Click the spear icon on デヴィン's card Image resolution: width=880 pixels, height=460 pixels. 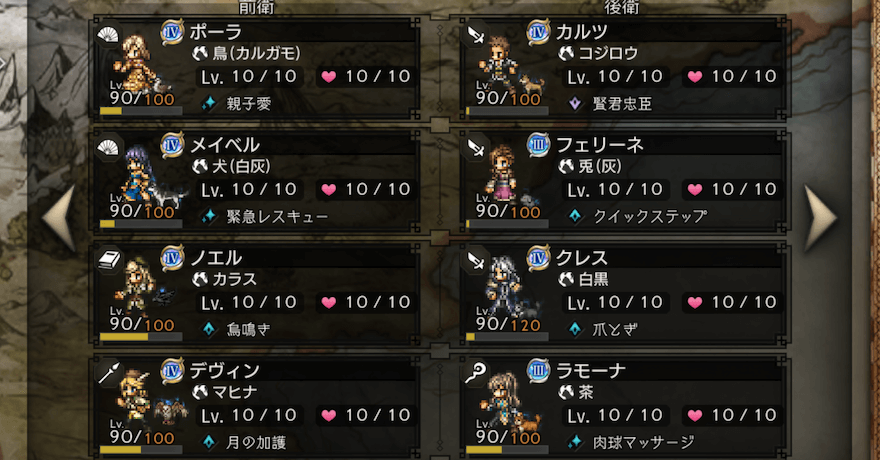pyautogui.click(x=109, y=373)
